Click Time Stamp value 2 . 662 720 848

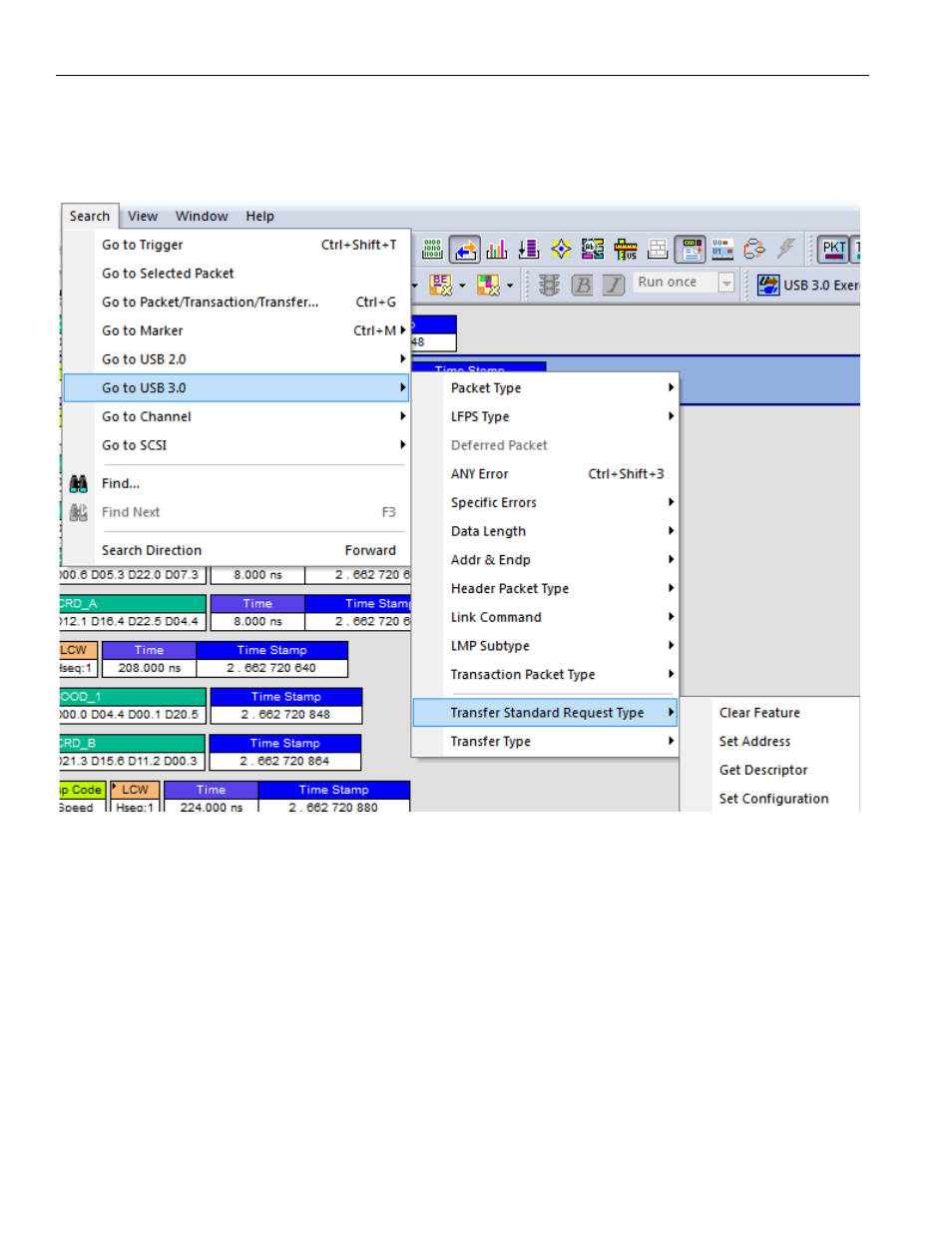[x=285, y=715]
